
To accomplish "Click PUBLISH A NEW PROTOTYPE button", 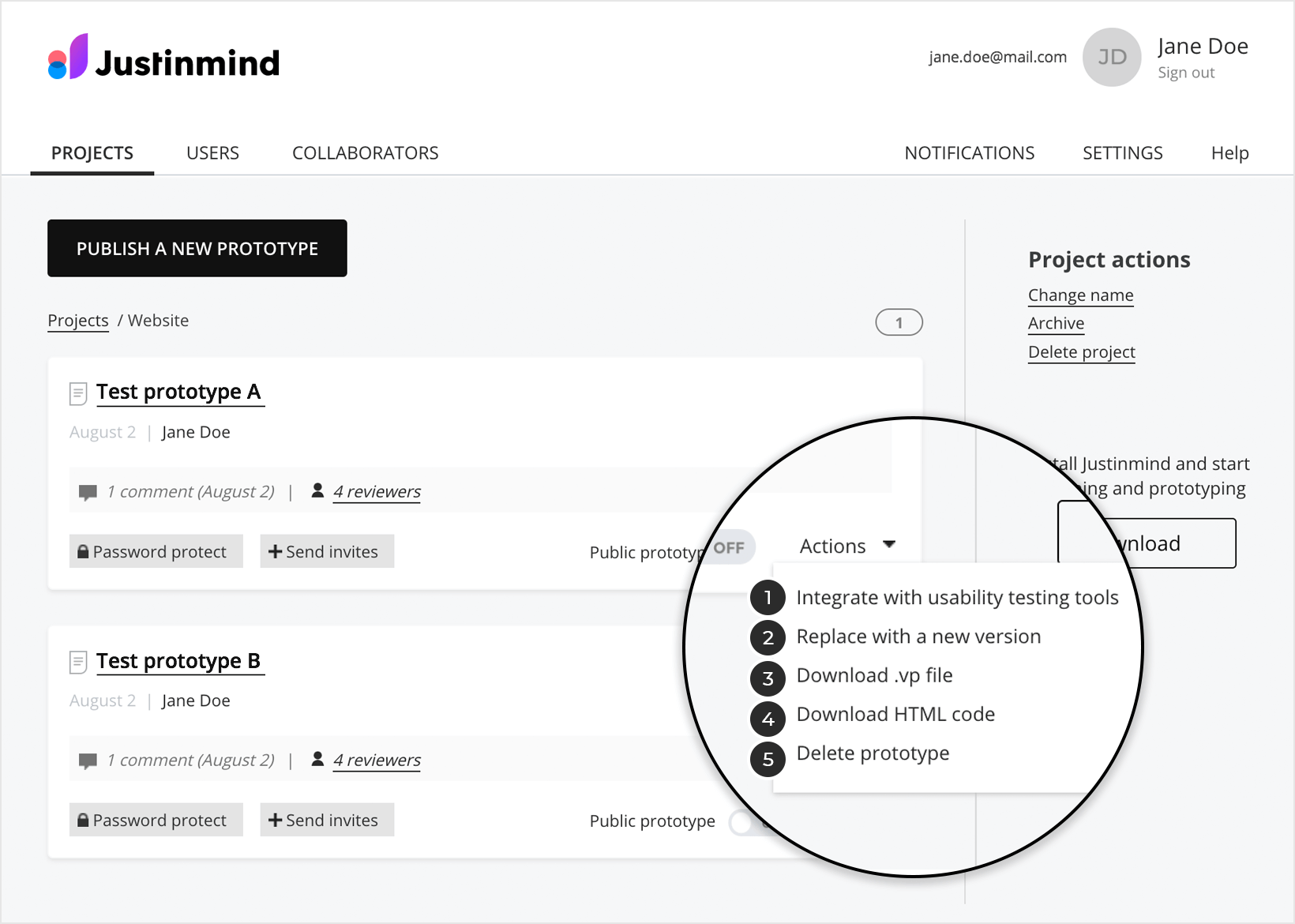I will [x=197, y=249].
